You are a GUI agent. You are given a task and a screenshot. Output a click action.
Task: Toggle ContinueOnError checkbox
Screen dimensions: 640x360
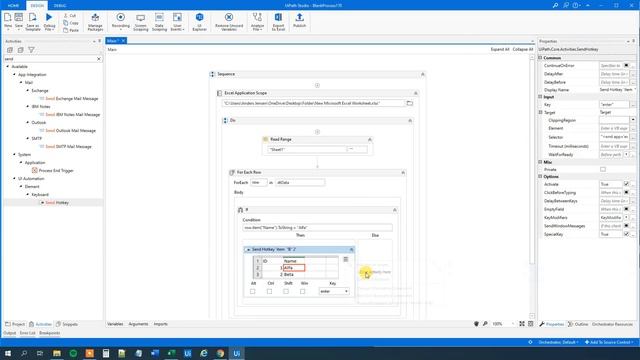[627, 65]
